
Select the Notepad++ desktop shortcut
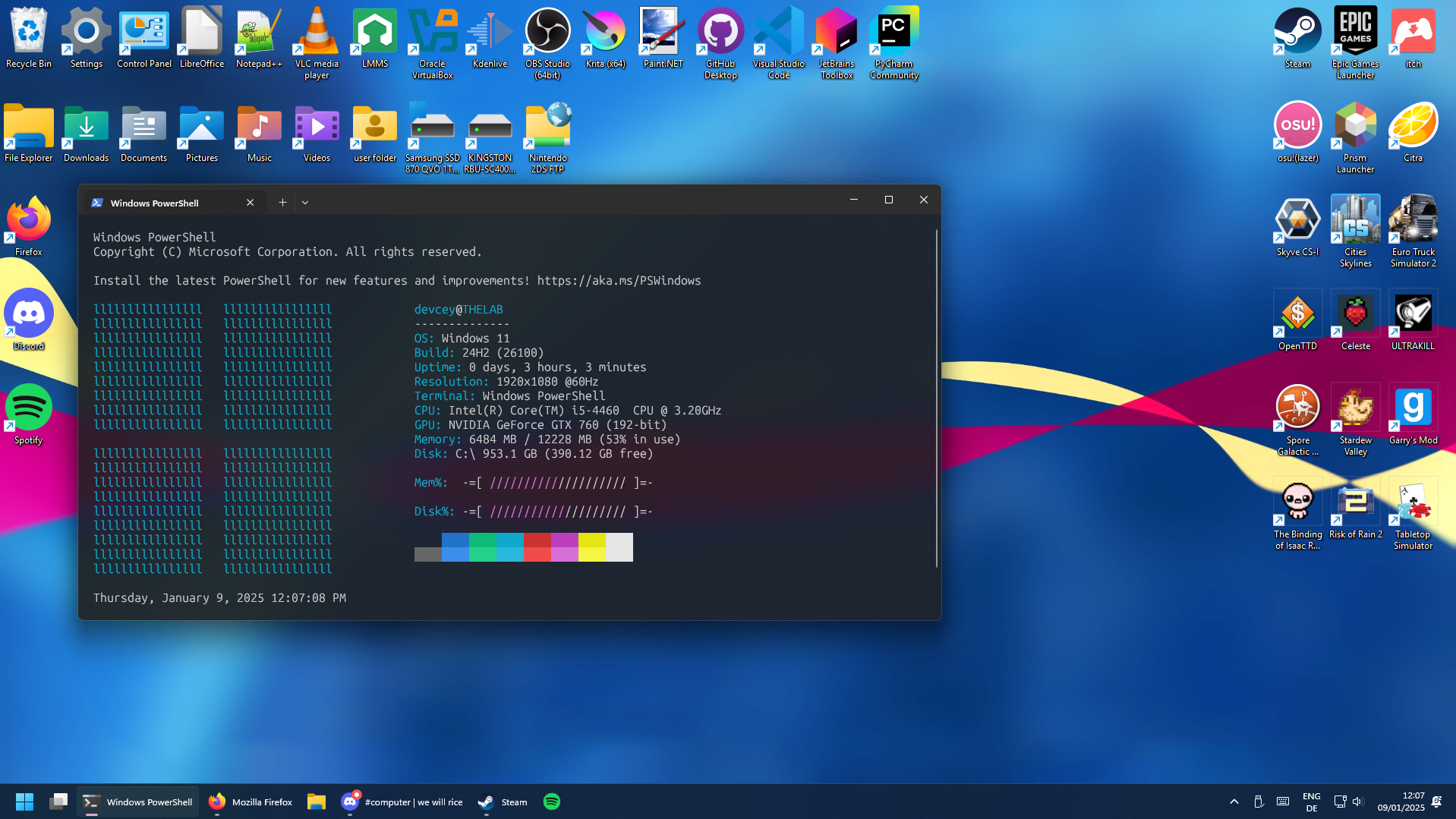pyautogui.click(x=259, y=38)
